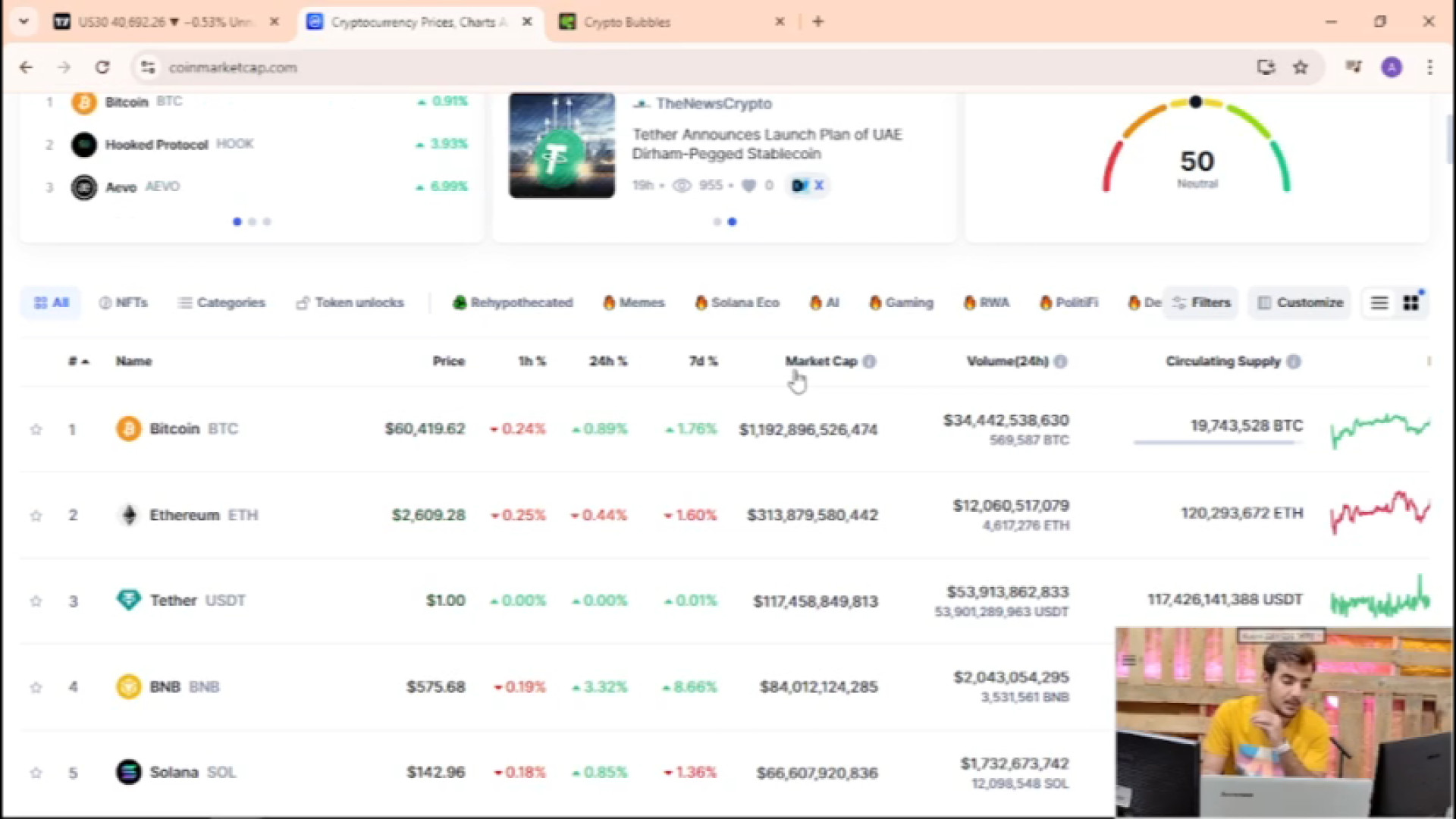Select the Rehypothecated category
The width and height of the screenshot is (1456, 819).
513,303
